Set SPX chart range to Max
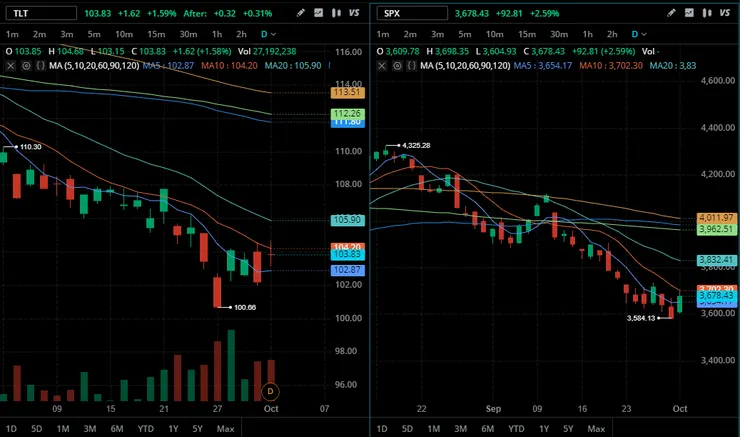The height and width of the screenshot is (437, 740). click(597, 429)
